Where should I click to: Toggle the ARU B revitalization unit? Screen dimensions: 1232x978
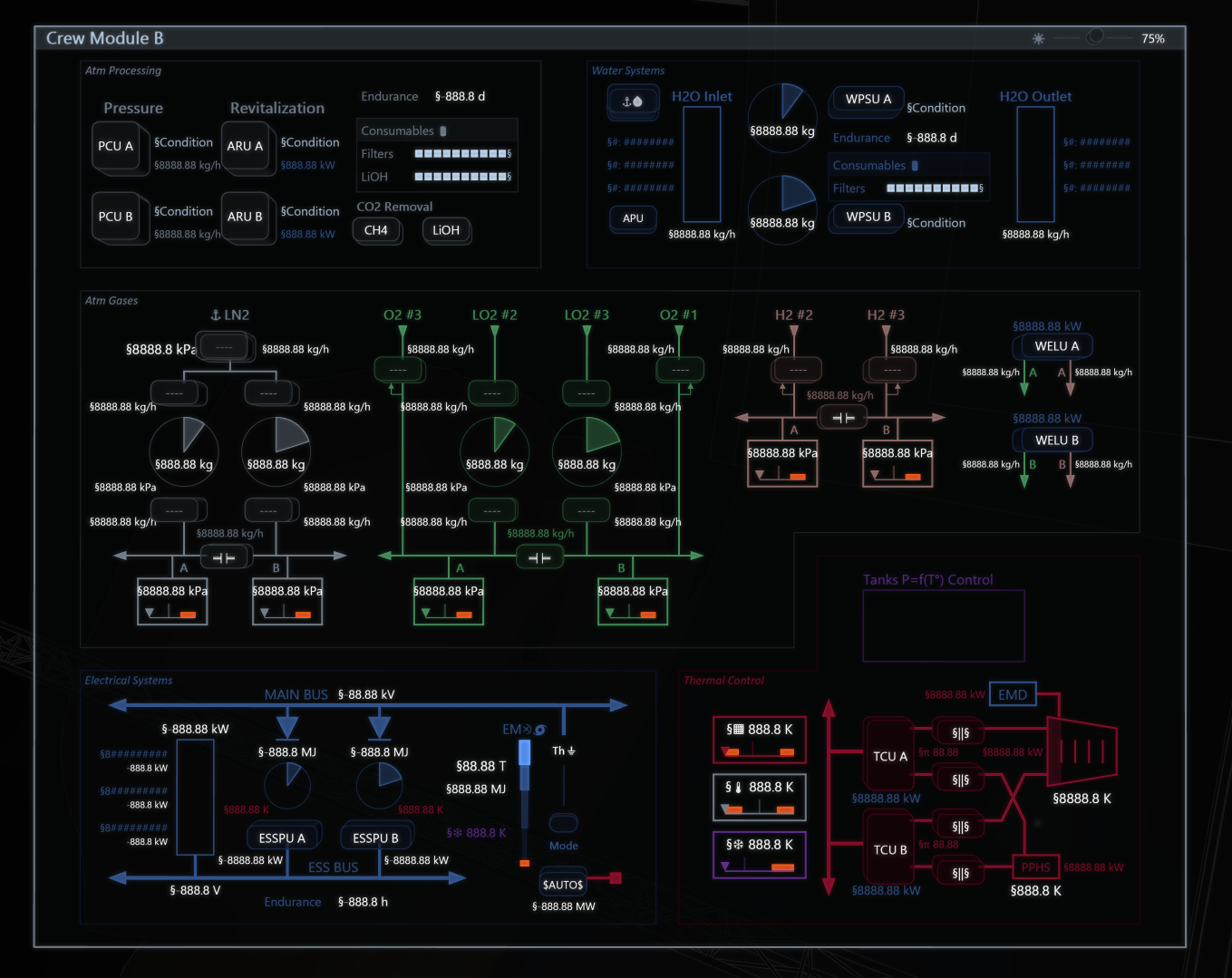[x=245, y=217]
